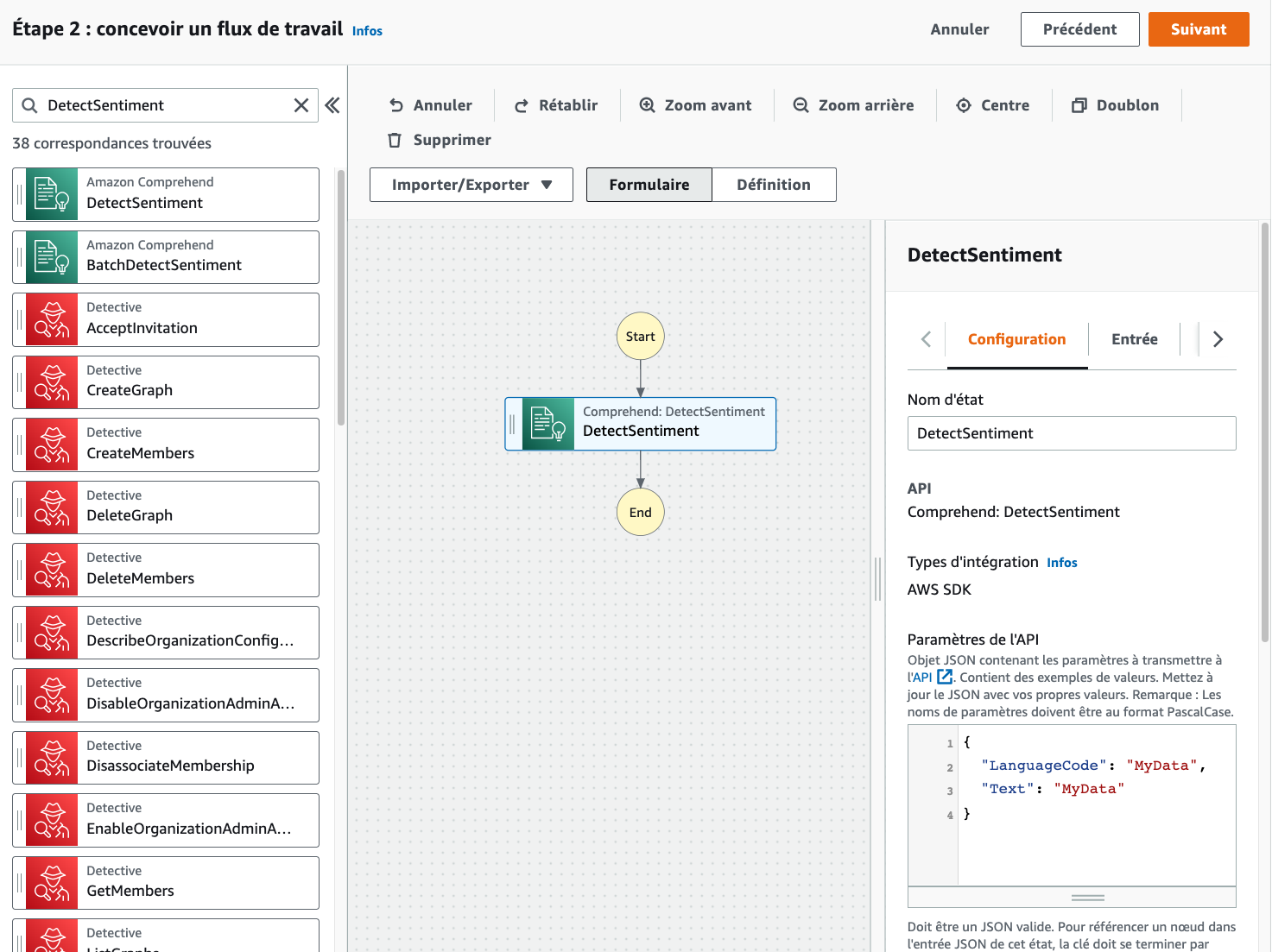
Task: Undo with the Annuler toolbar button
Action: coord(430,105)
